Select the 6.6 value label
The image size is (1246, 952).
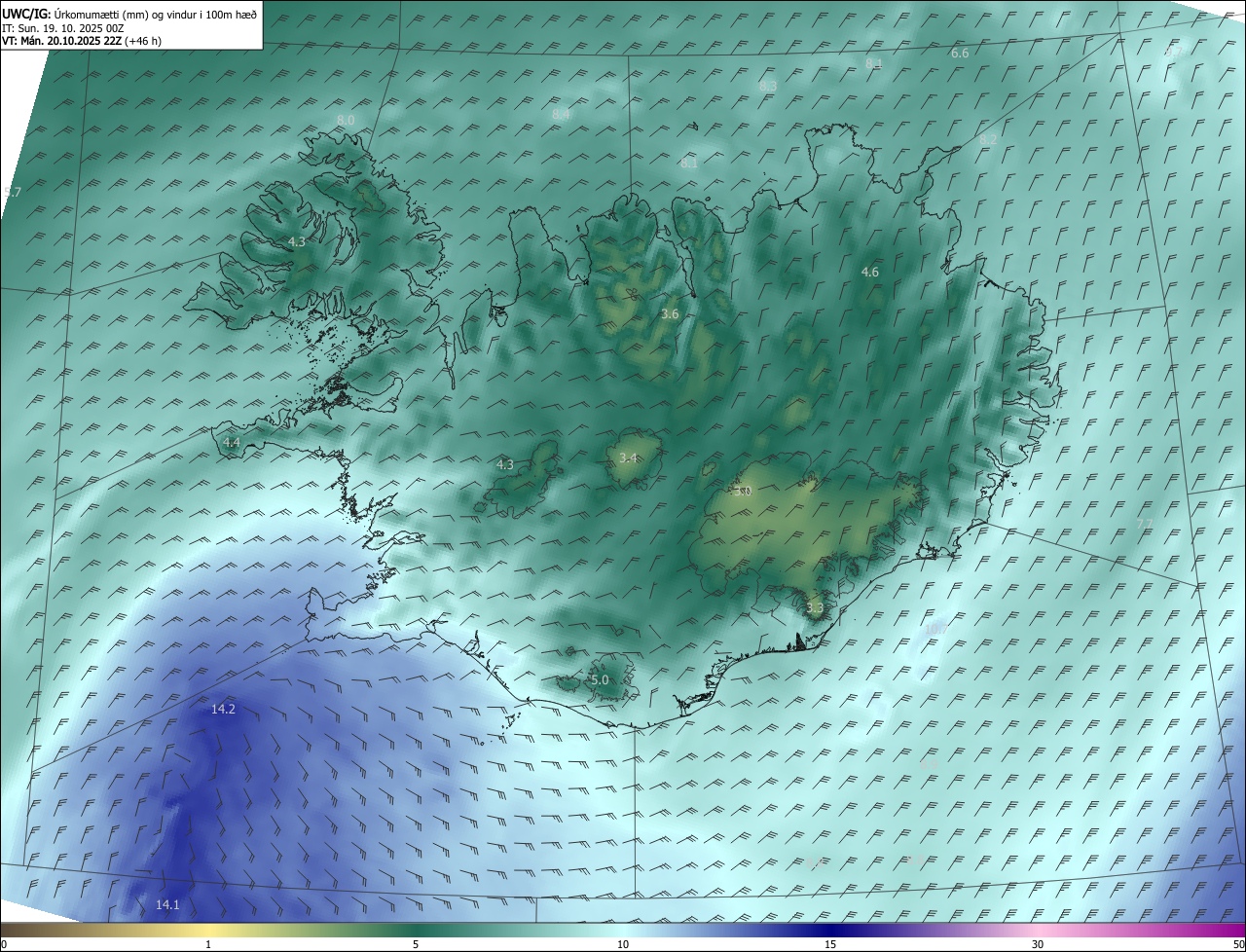tap(960, 54)
